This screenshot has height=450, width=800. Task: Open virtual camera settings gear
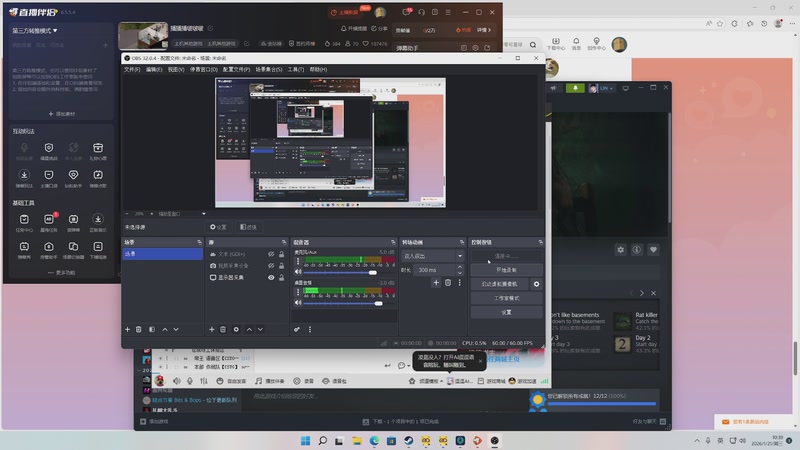tap(536, 284)
